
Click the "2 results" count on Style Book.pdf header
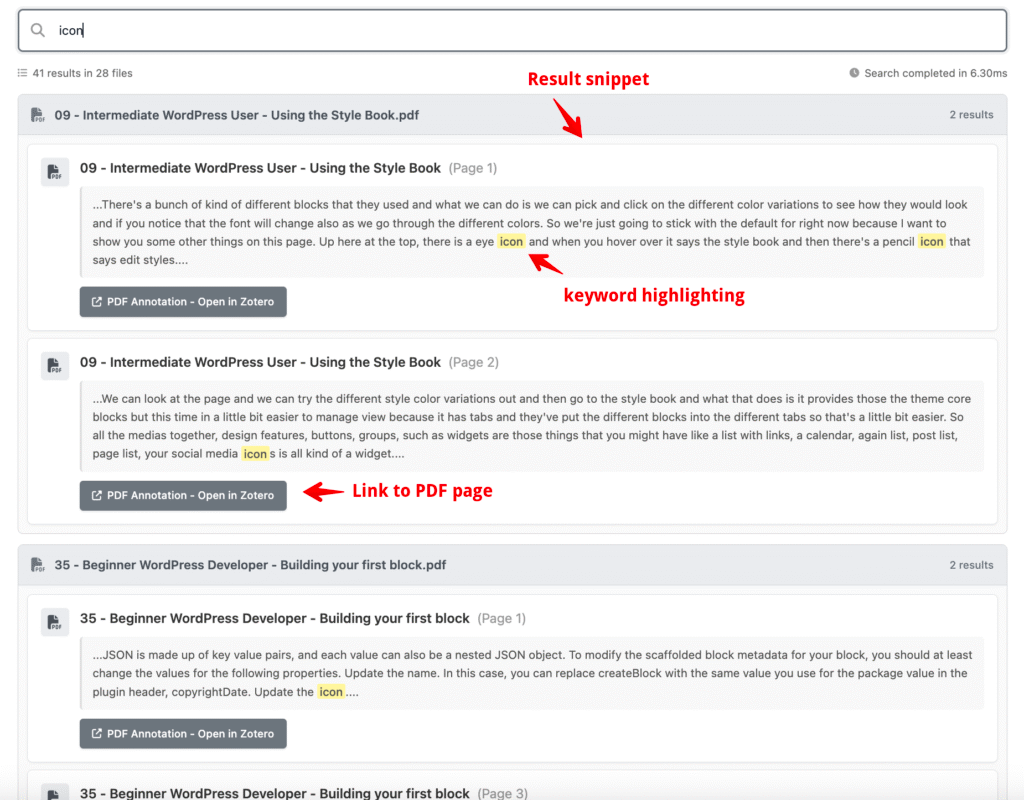(971, 115)
